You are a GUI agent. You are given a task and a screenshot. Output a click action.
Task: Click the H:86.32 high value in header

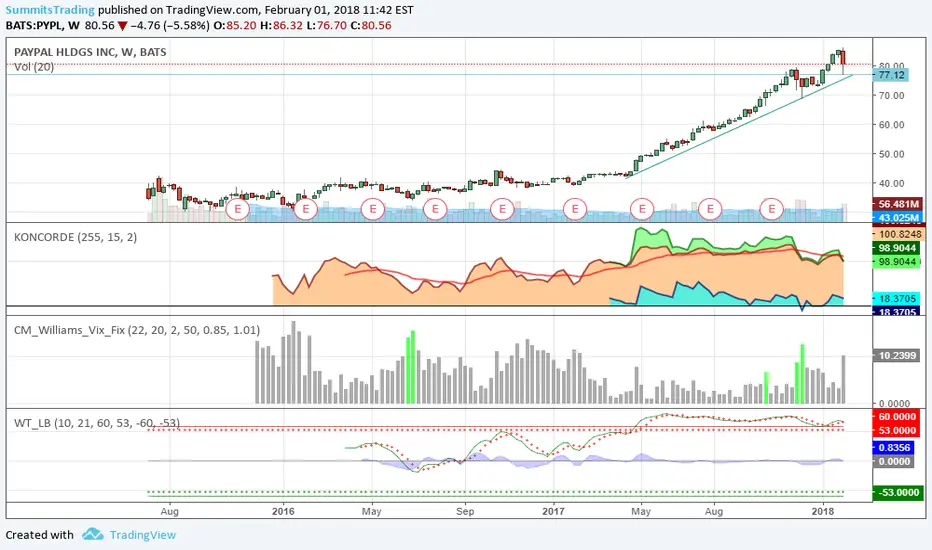[x=282, y=26]
